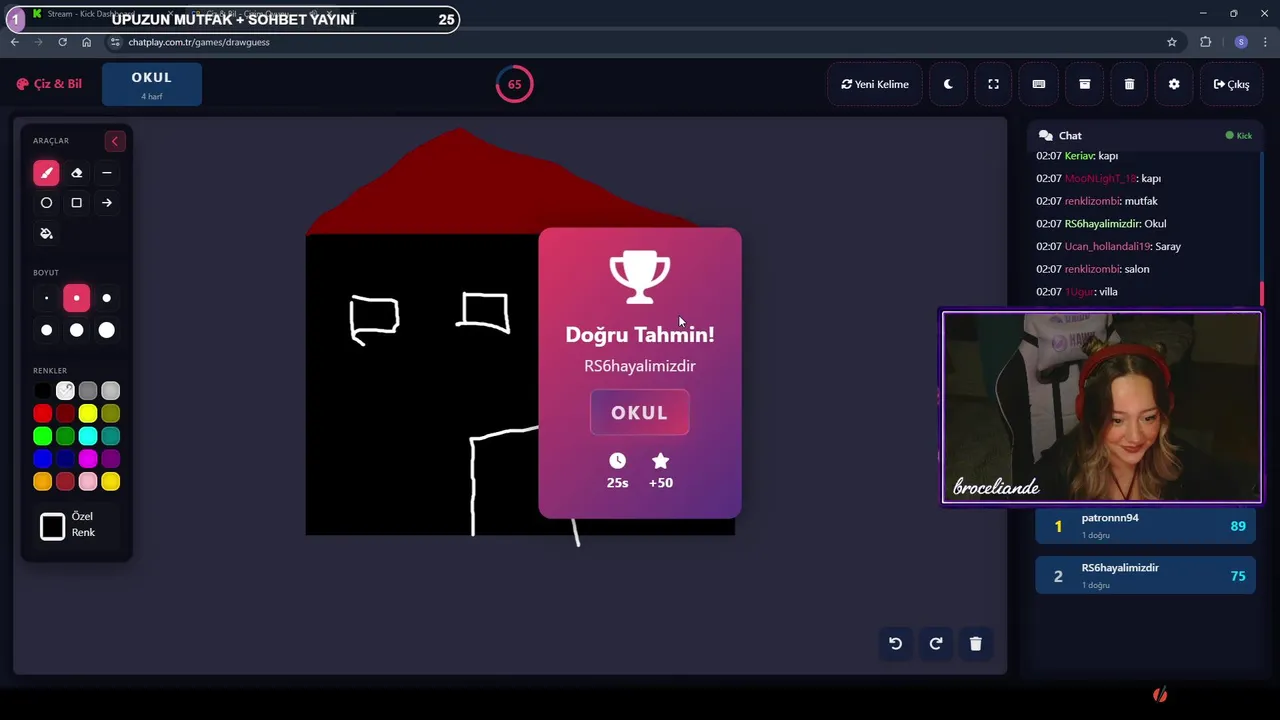Choose the purple color swatch

click(111, 459)
